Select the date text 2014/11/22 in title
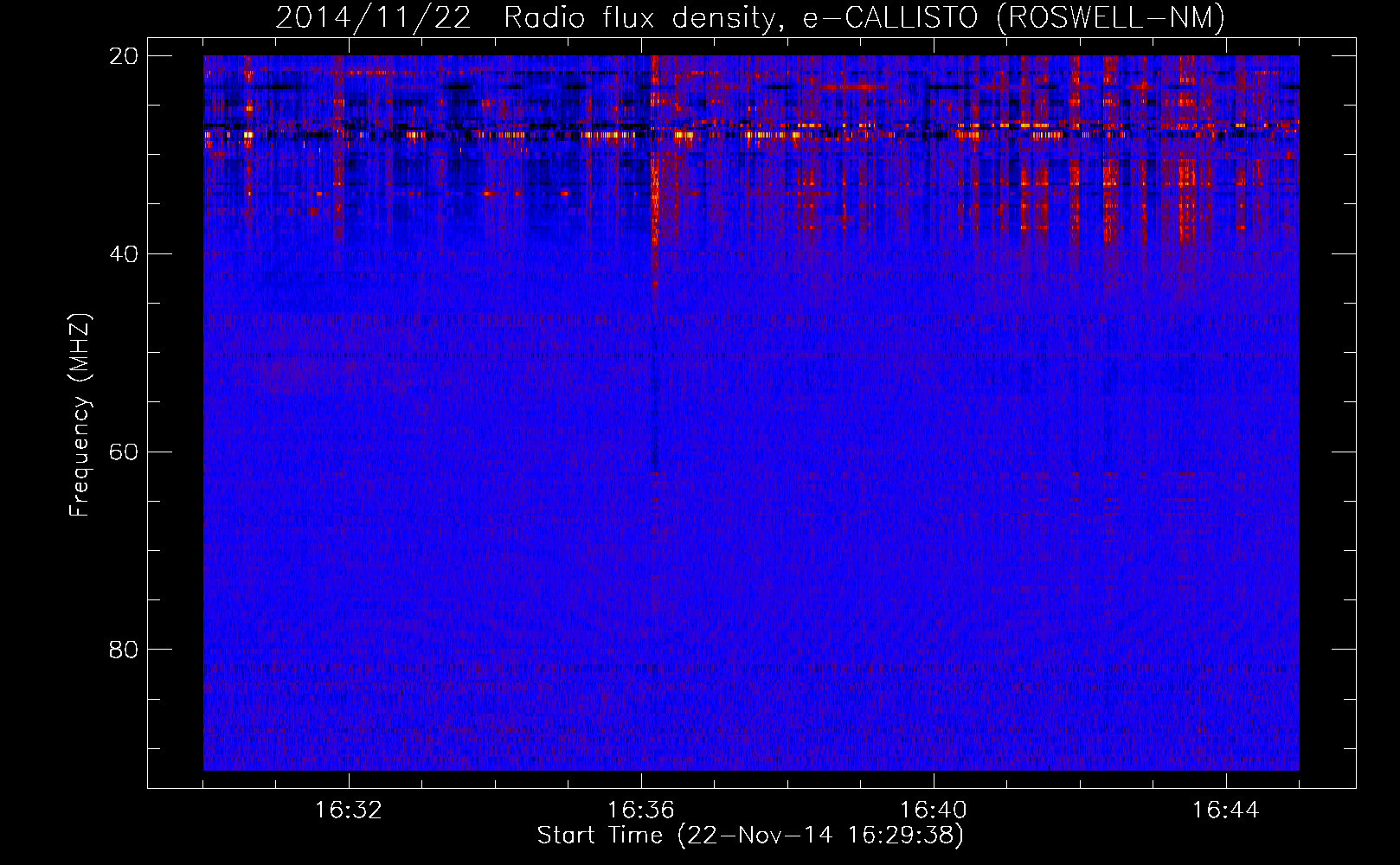Viewport: 1400px width, 865px height. 374,17
